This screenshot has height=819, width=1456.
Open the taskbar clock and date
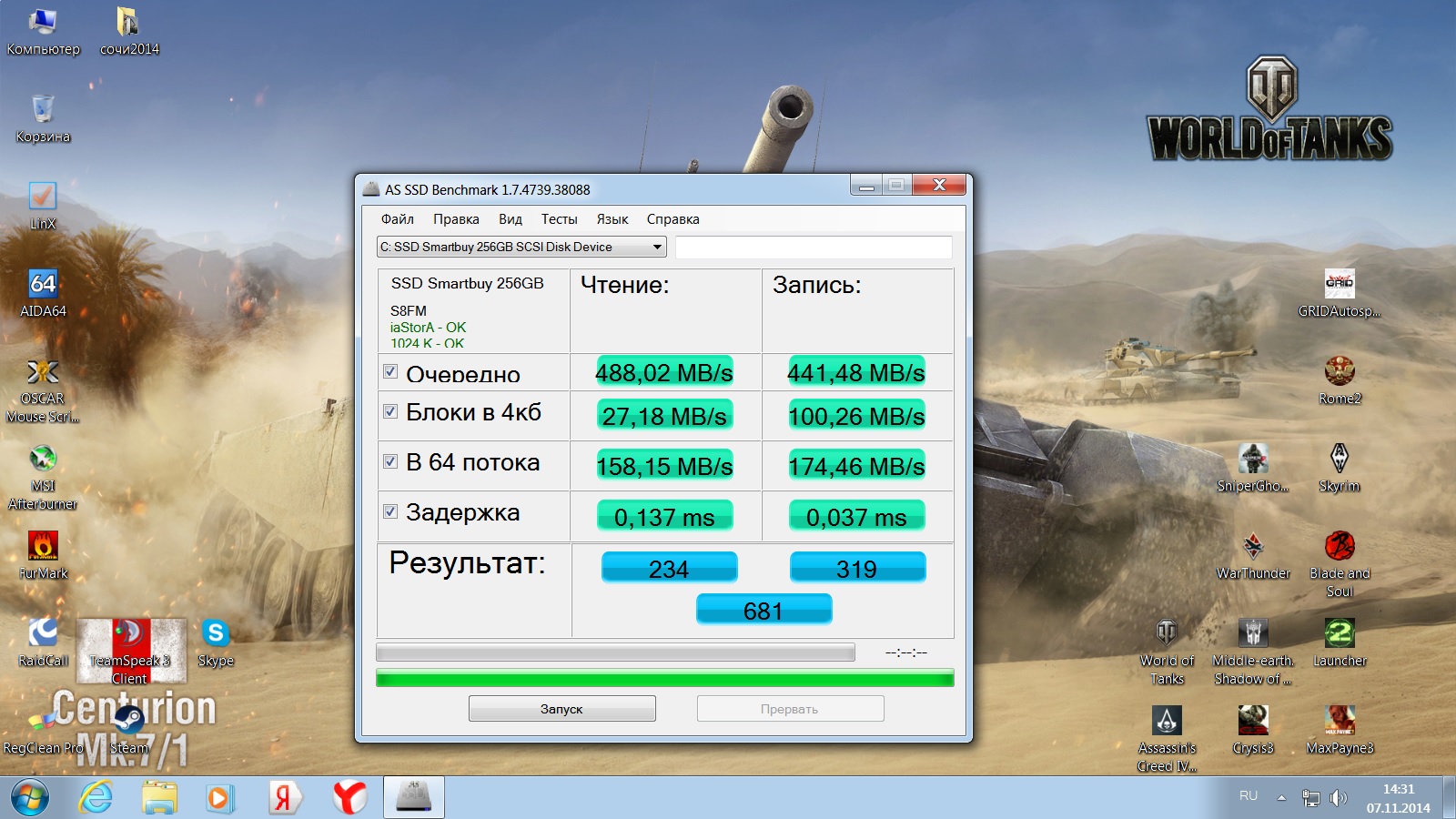click(1398, 798)
